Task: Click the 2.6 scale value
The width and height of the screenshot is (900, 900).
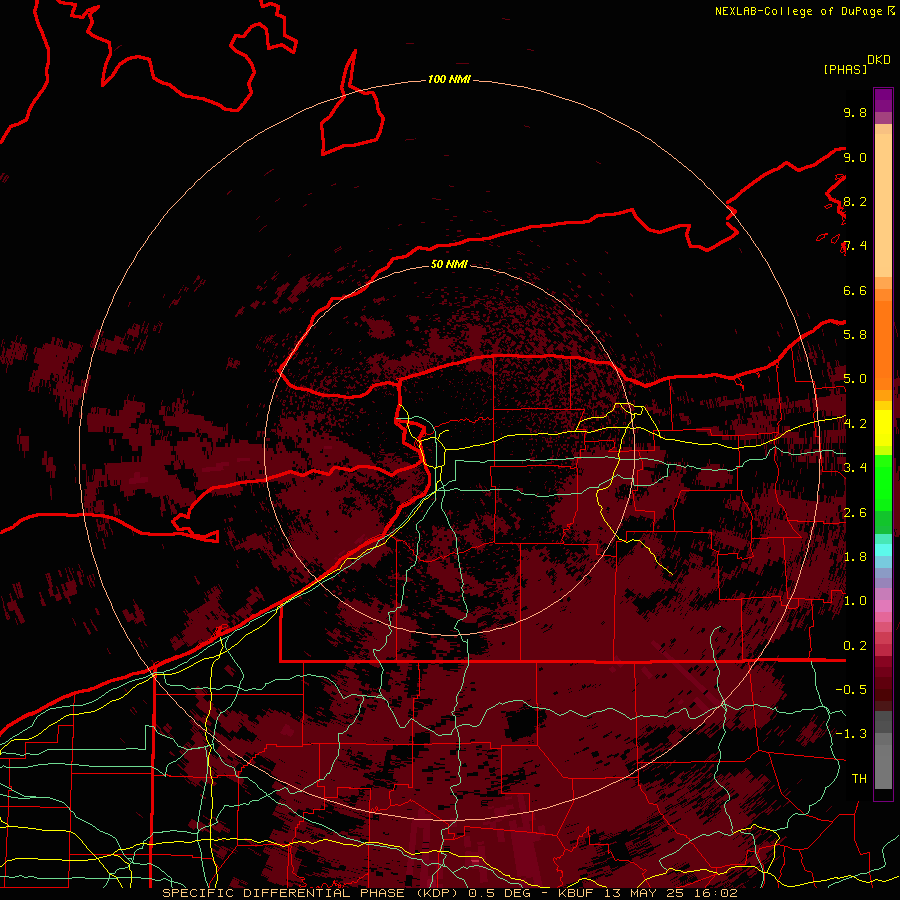Action: (855, 513)
